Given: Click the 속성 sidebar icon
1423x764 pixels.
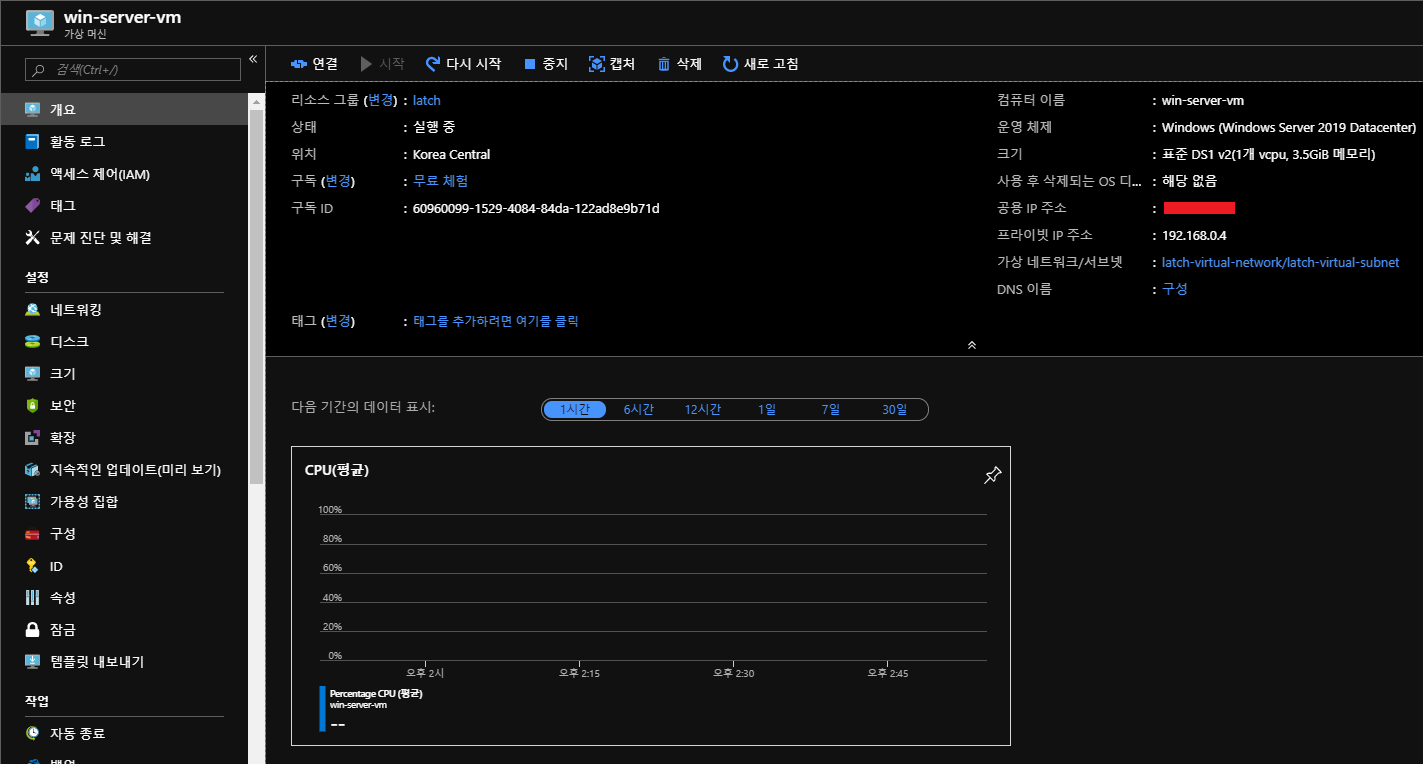Looking at the screenshot, I should [32, 598].
